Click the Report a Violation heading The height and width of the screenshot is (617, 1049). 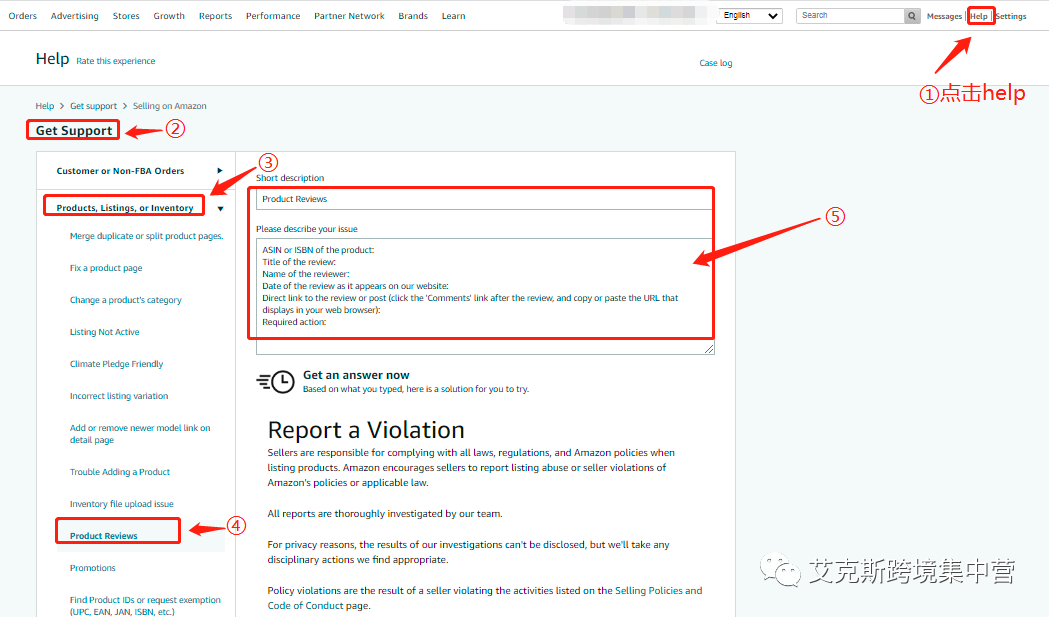point(366,430)
